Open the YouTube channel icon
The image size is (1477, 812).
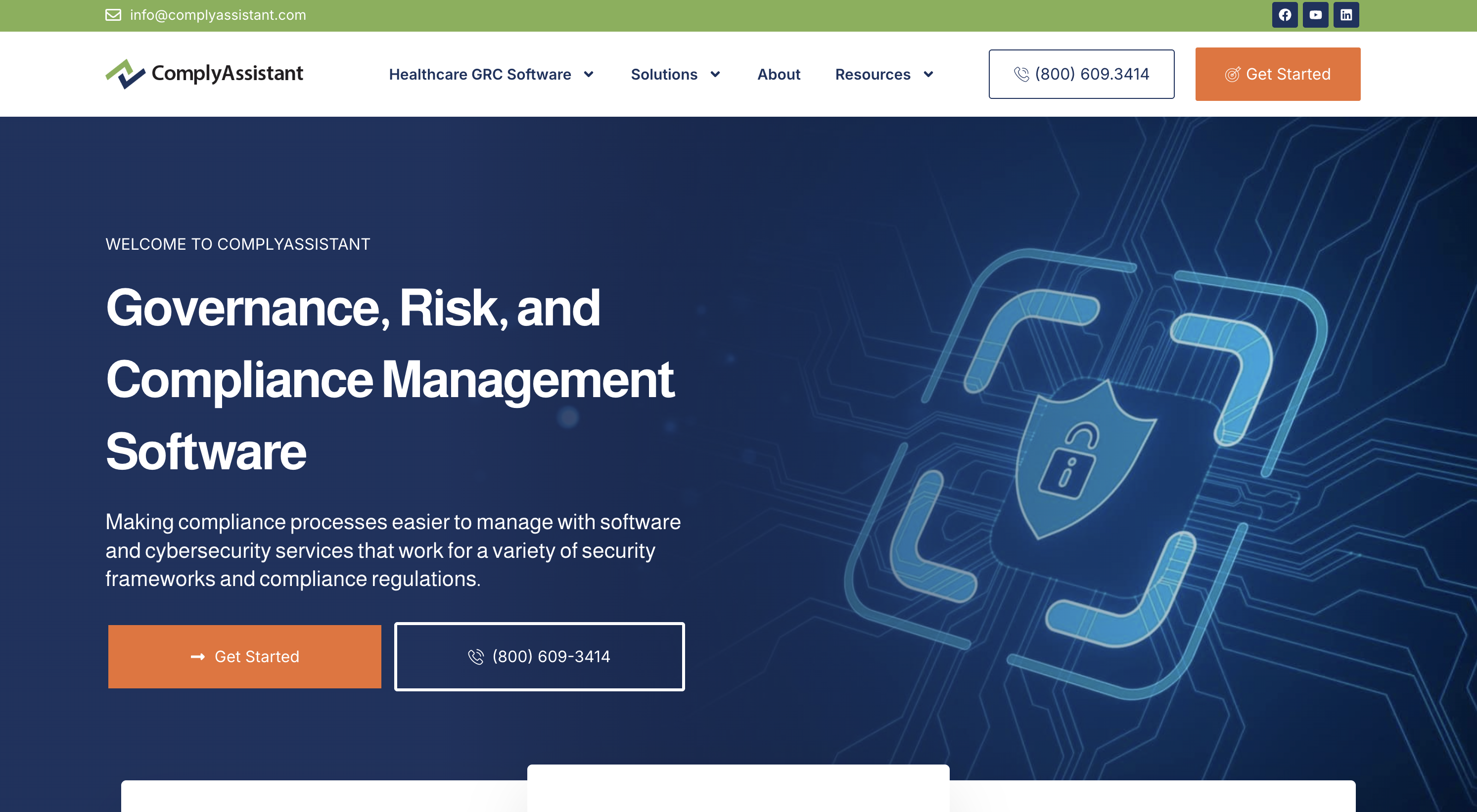click(x=1316, y=15)
